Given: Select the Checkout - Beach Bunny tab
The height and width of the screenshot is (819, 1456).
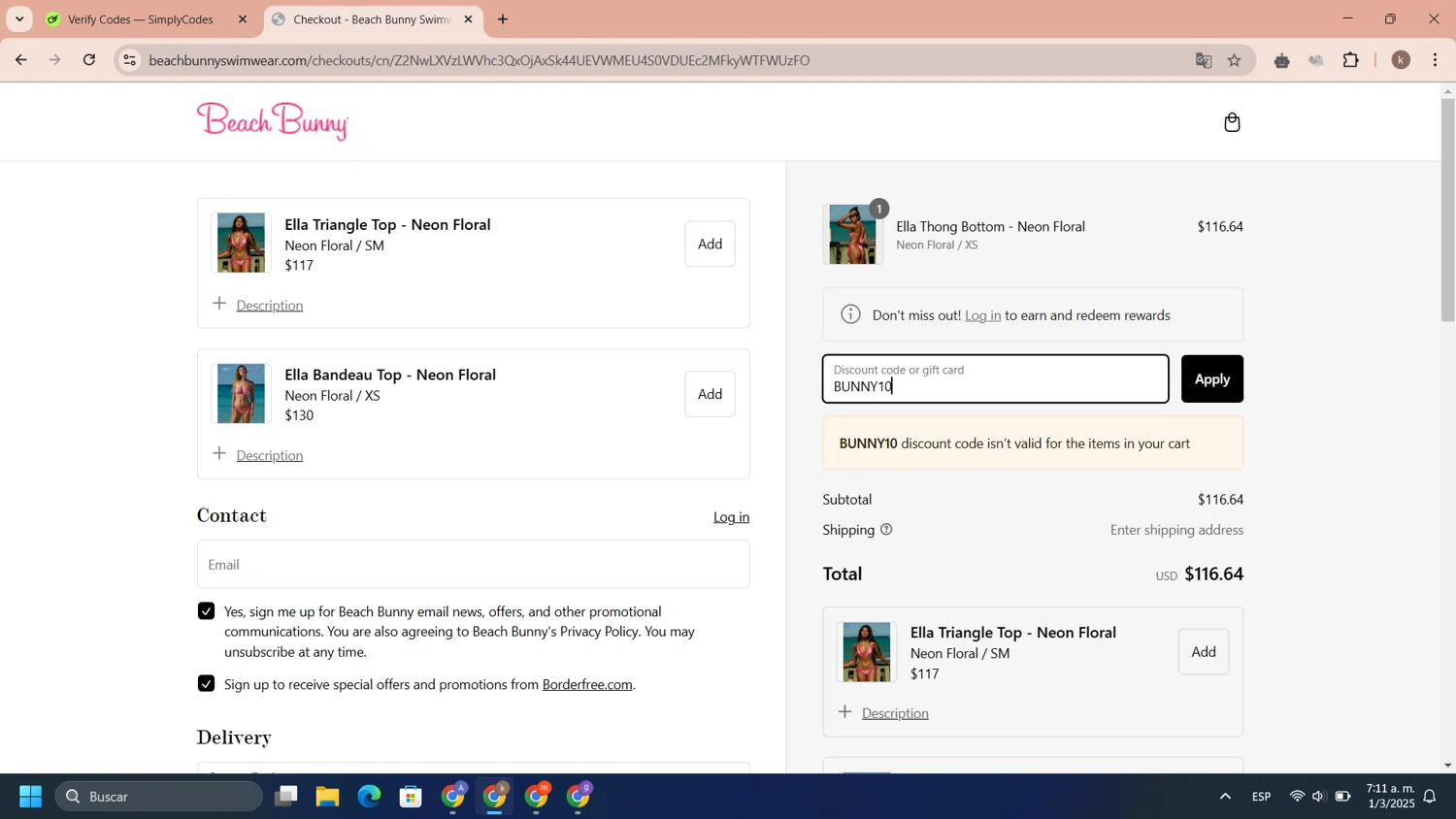Looking at the screenshot, I should pyautogui.click(x=373, y=19).
